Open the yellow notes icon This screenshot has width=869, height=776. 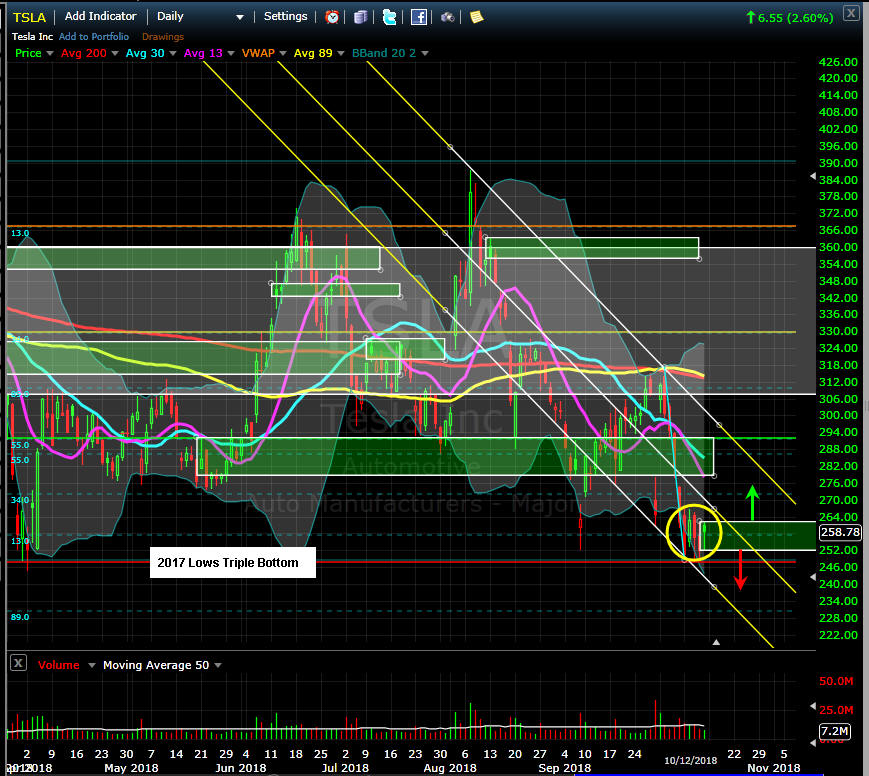click(477, 17)
